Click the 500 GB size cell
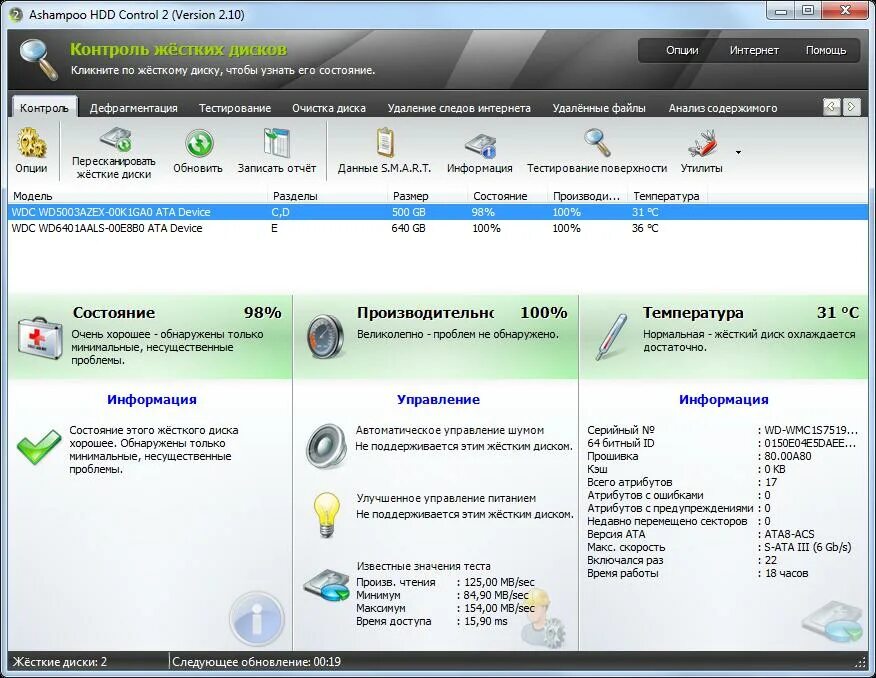This screenshot has width=876, height=678. pyautogui.click(x=408, y=212)
